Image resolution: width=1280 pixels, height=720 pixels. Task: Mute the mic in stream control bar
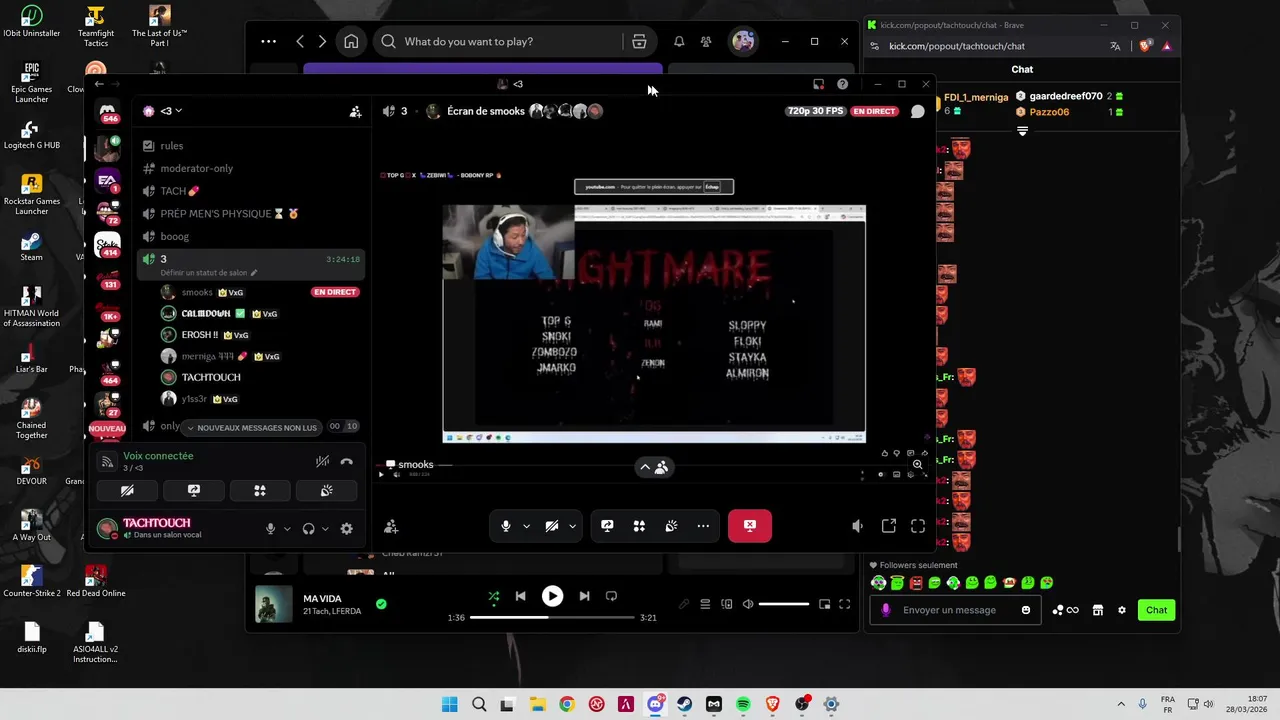(x=506, y=526)
